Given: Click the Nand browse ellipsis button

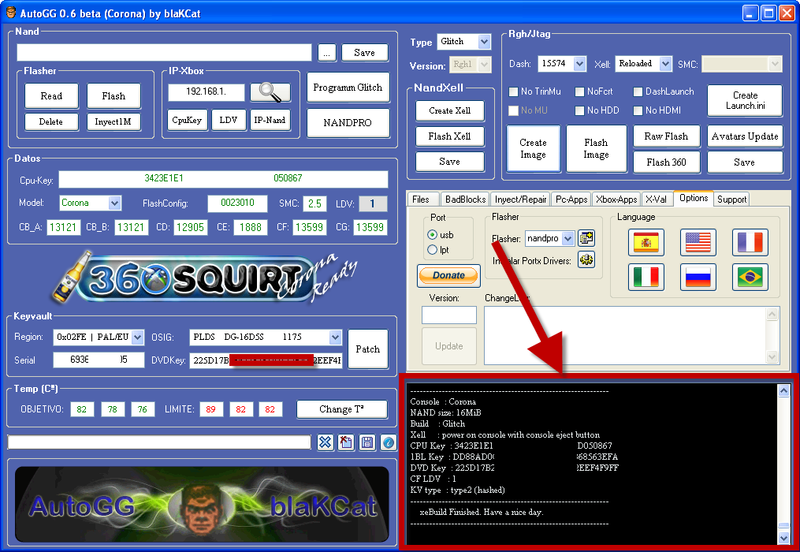Looking at the screenshot, I should point(327,53).
